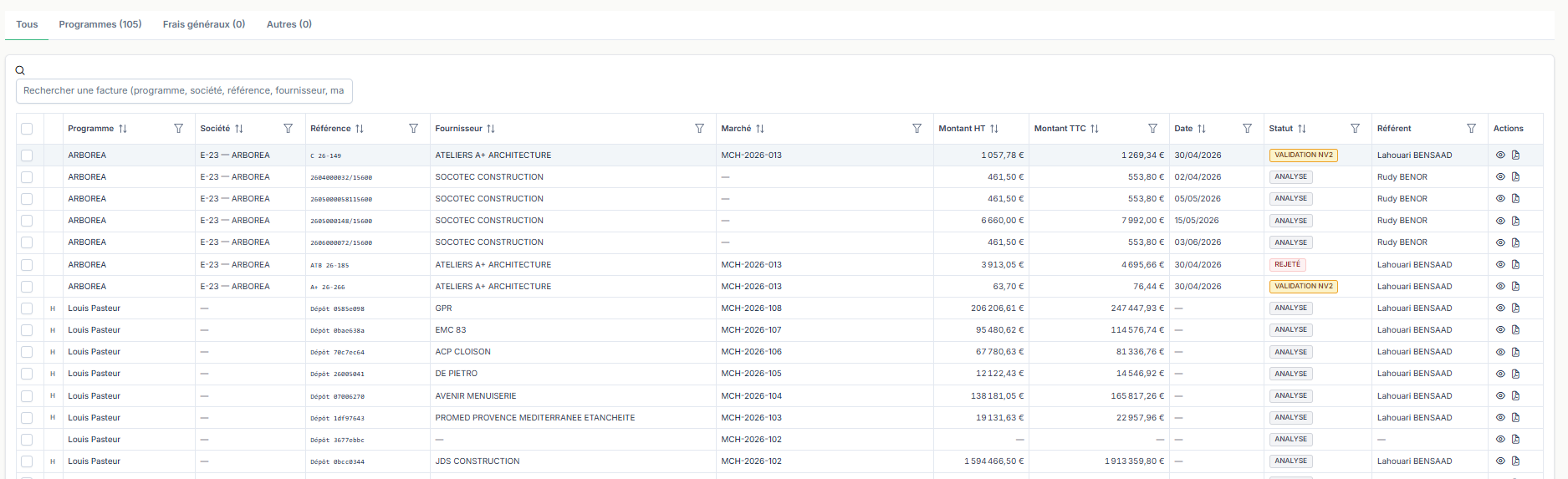Click supplier name AVENIR MENUISERIE
1568x479 pixels.
point(476,395)
